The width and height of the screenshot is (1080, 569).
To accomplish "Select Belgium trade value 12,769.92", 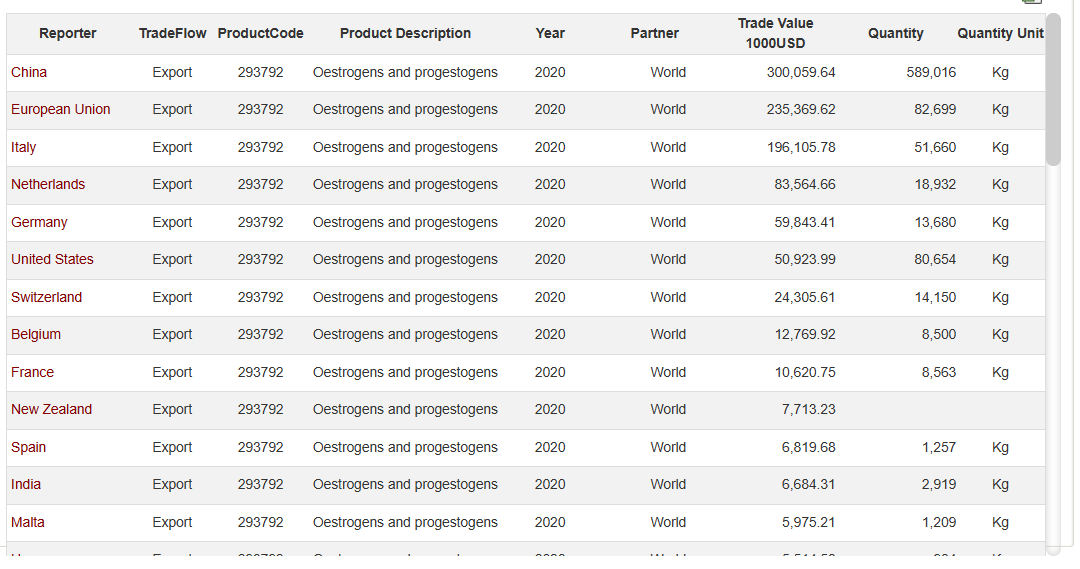I will pyautogui.click(x=804, y=335).
